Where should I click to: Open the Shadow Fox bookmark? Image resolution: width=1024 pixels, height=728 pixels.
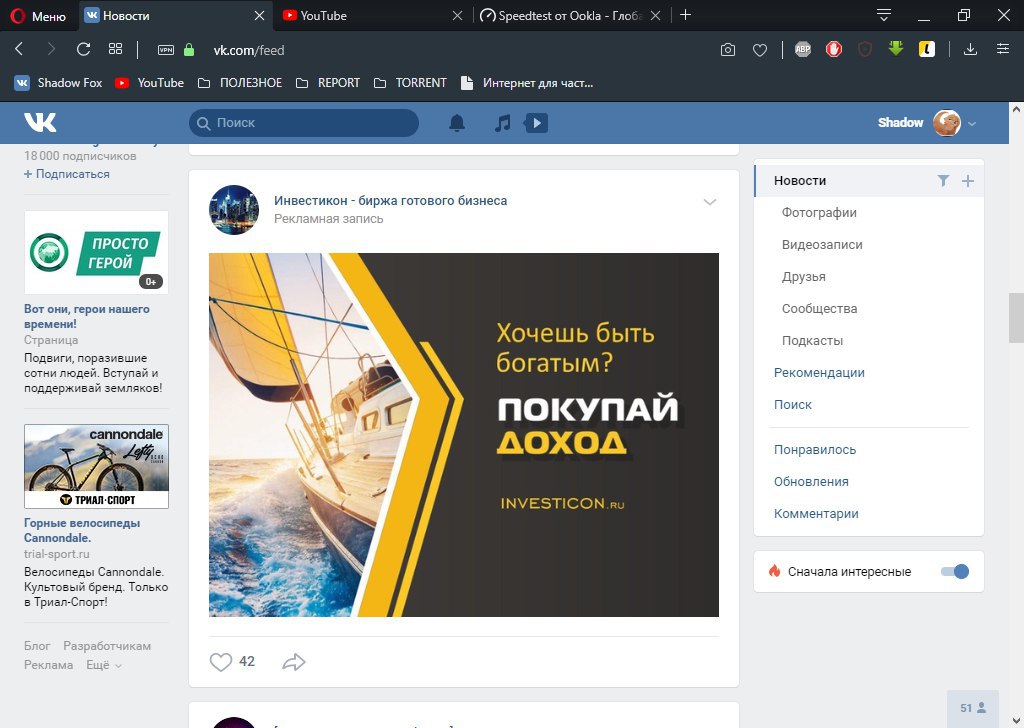59,83
